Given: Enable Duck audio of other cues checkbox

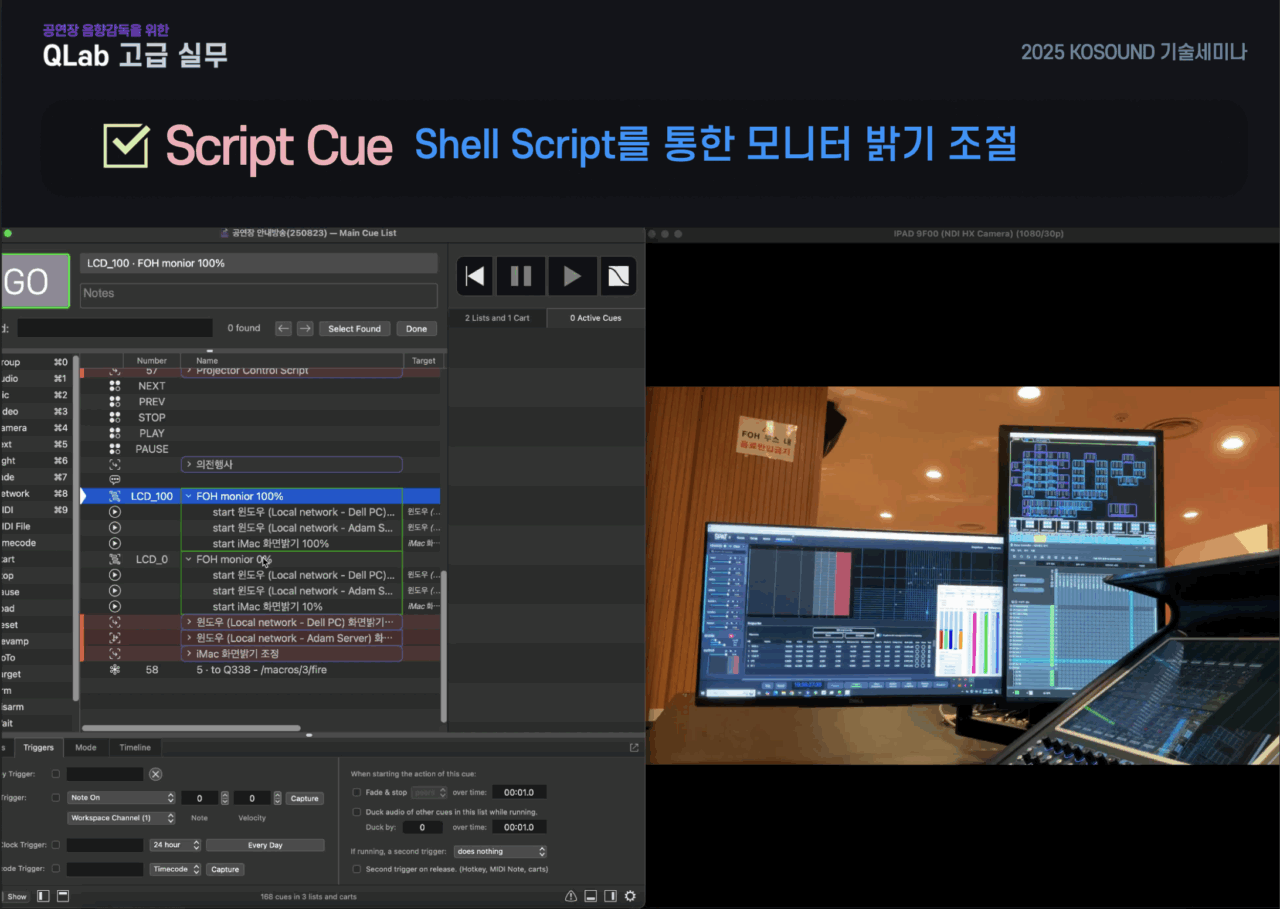Looking at the screenshot, I should [x=357, y=812].
